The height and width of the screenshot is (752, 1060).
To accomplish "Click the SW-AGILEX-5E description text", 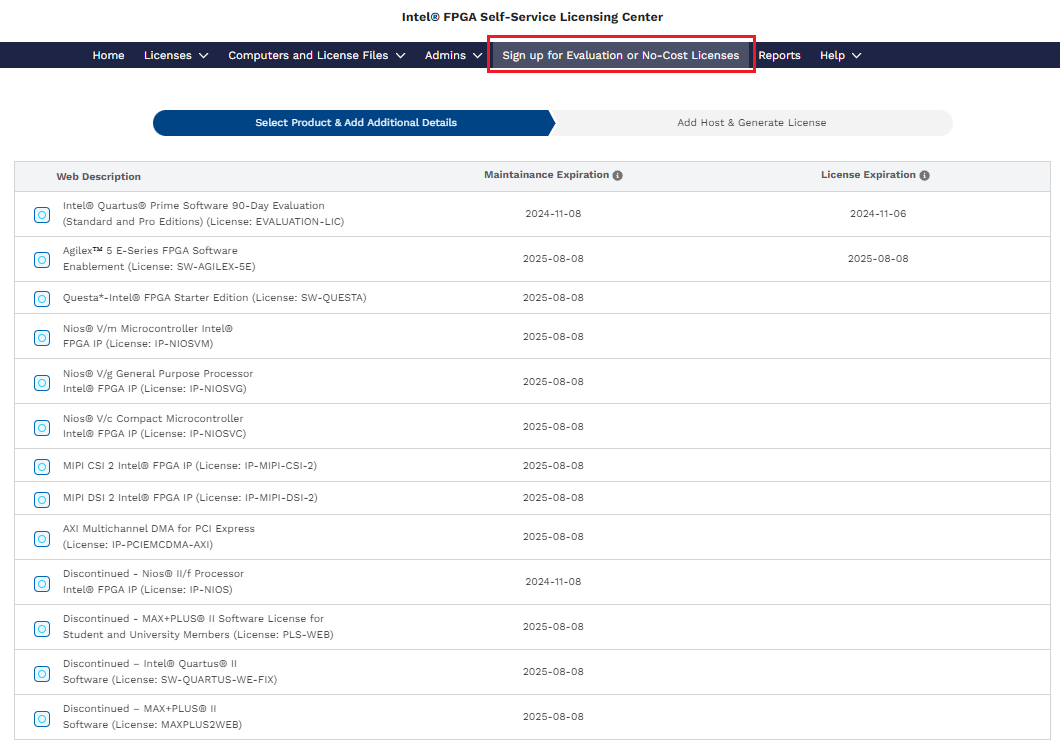I will coord(159,258).
